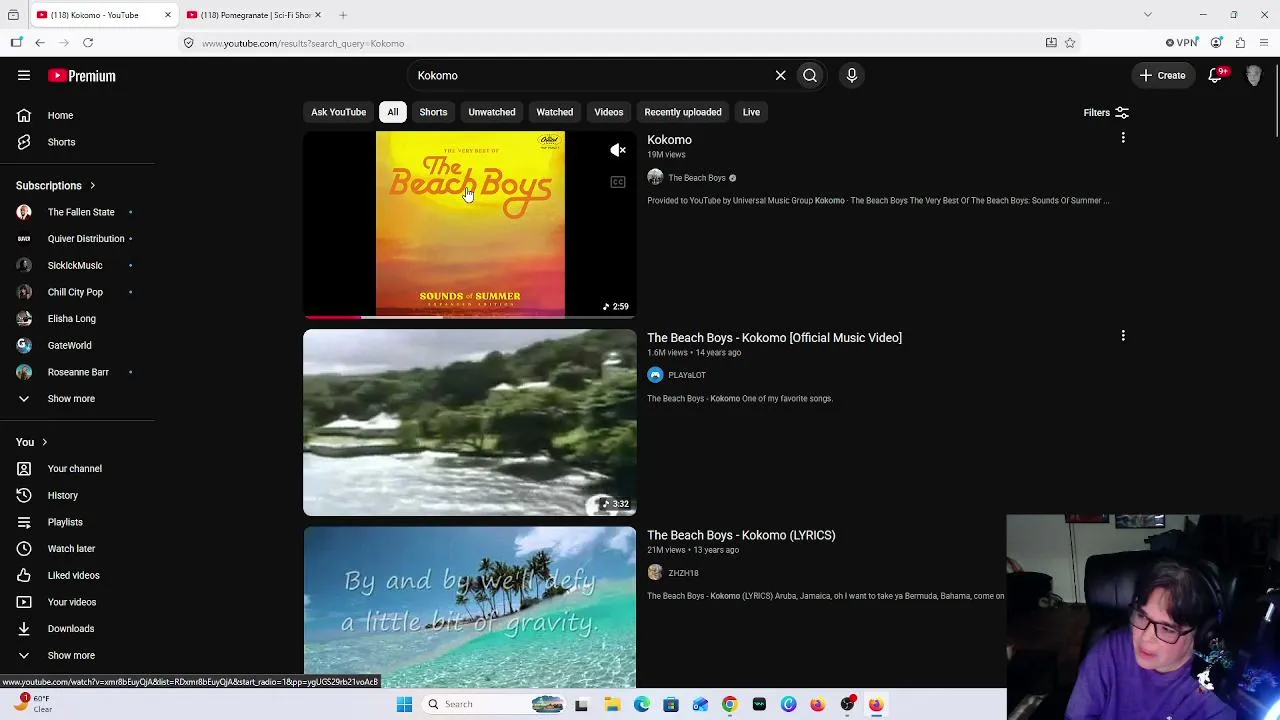
Task: Filter results by Shorts chip
Action: [x=433, y=112]
